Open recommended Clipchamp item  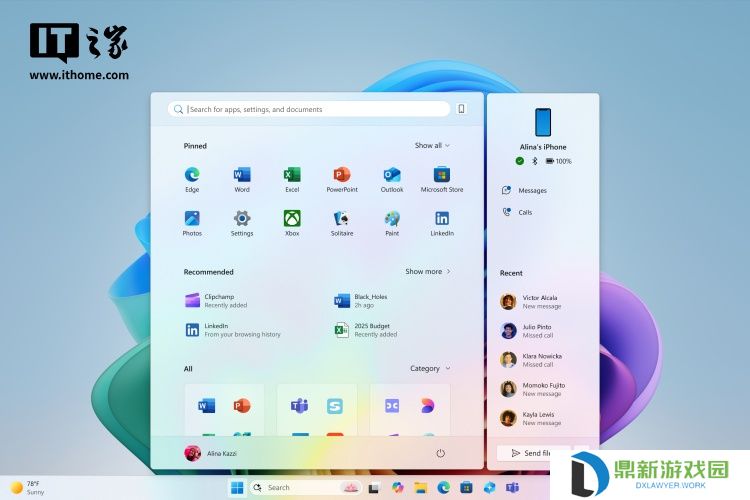216,300
